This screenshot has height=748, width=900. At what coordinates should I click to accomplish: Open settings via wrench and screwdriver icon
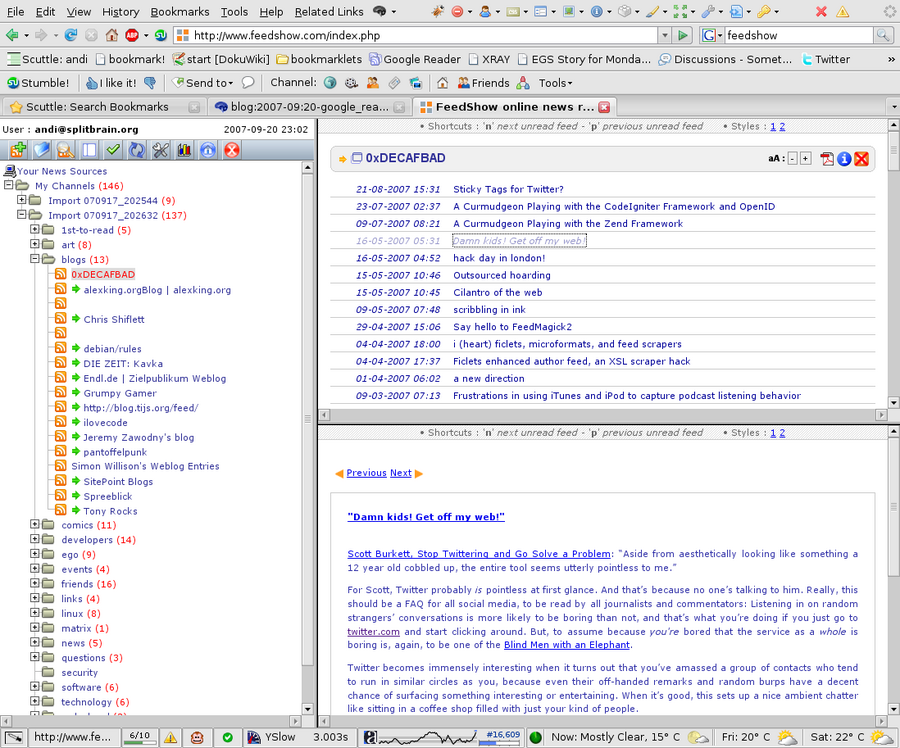click(x=160, y=150)
